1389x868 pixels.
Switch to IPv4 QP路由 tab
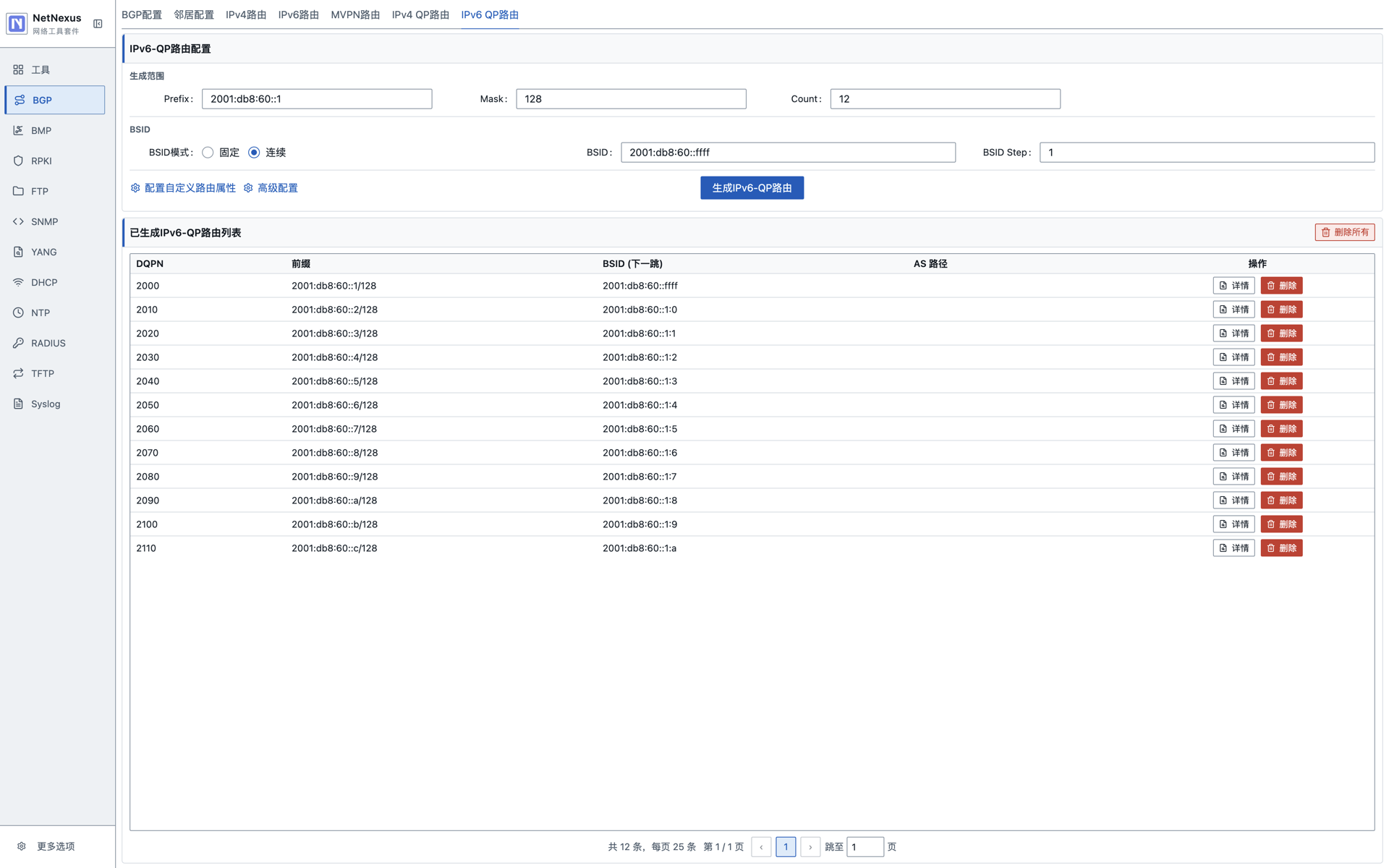click(x=420, y=14)
